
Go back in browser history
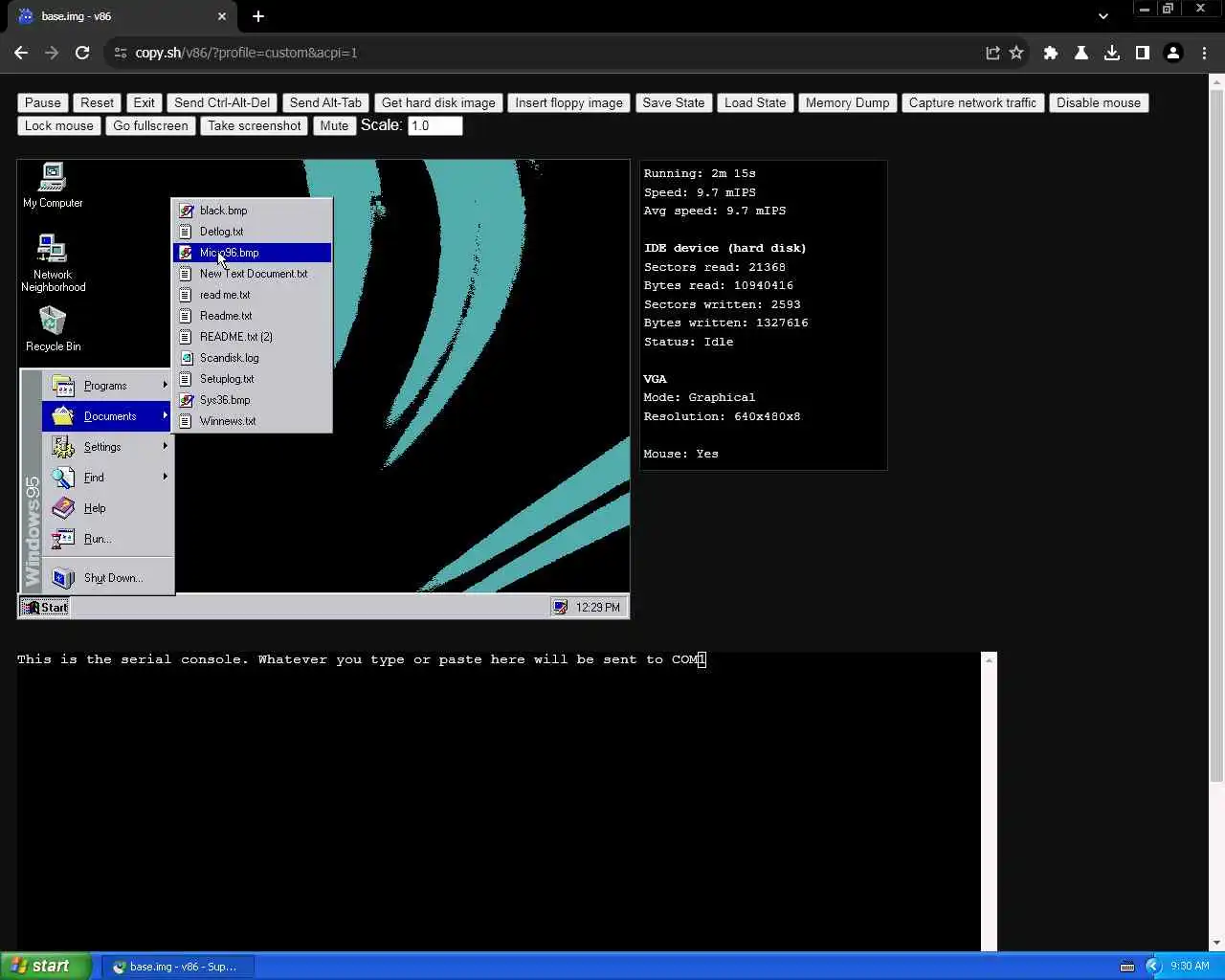point(21,53)
